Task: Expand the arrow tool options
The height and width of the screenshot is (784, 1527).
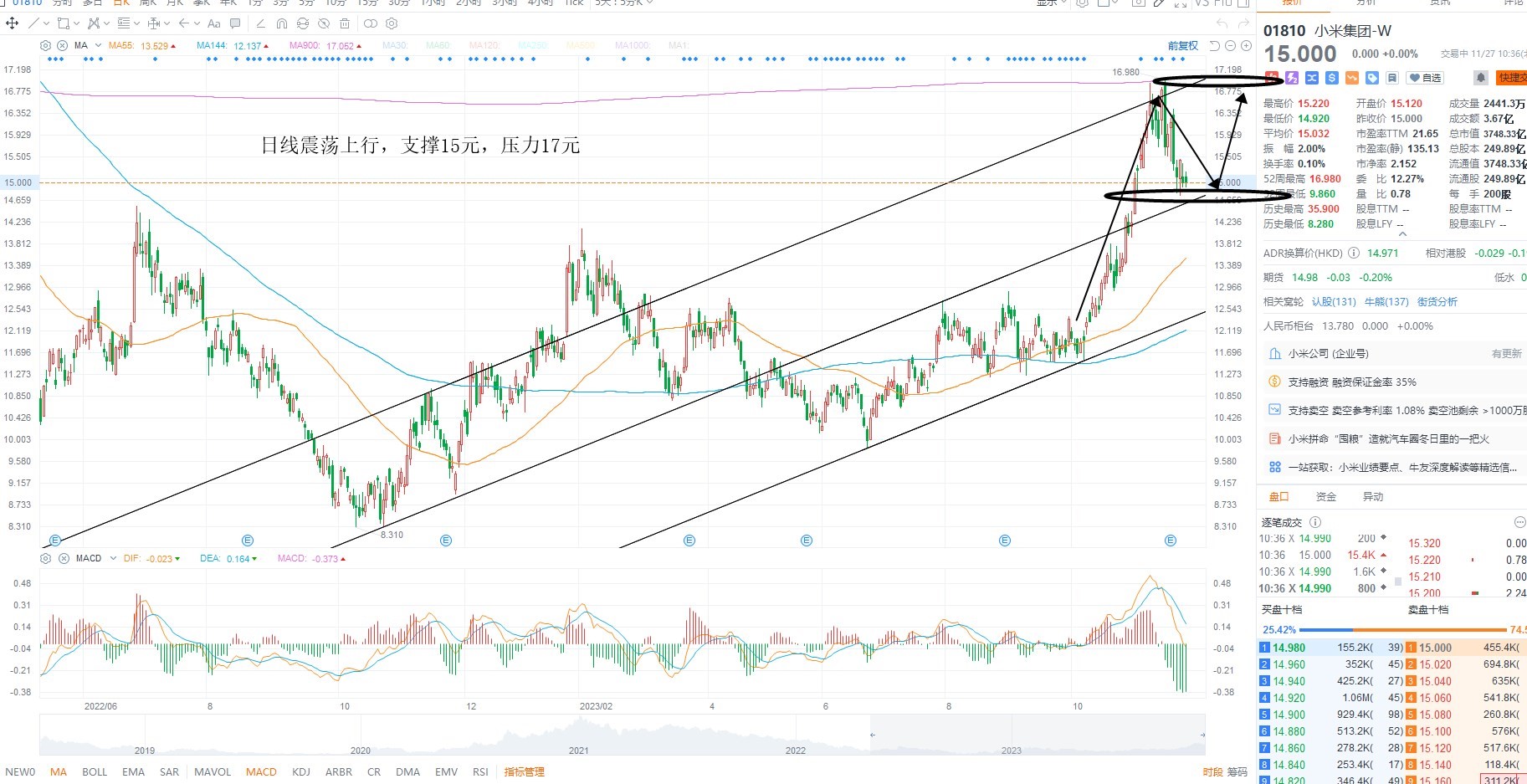Action: [x=197, y=24]
